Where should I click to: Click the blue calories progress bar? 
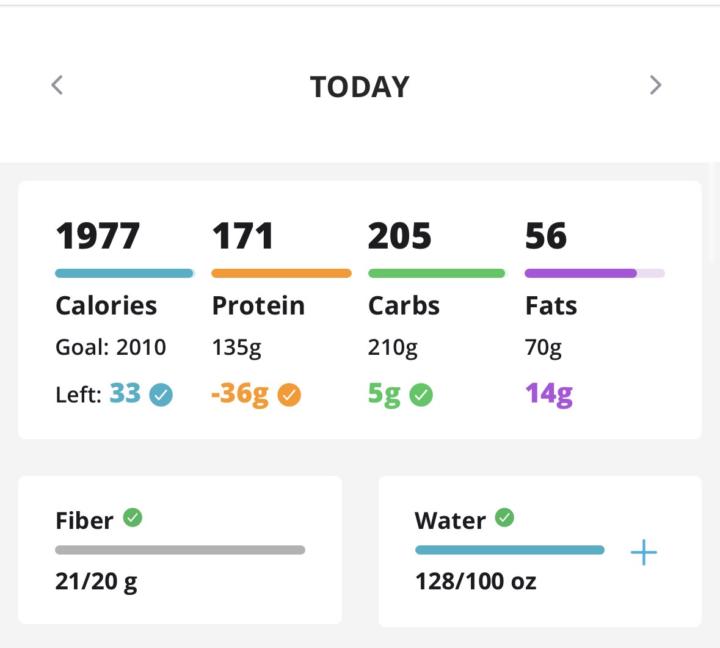(x=124, y=273)
